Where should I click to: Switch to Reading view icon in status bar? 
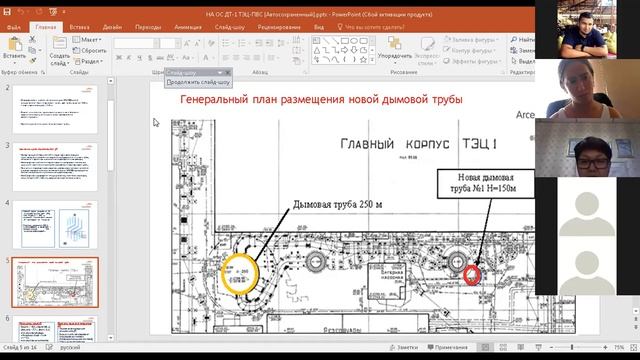coord(521,347)
